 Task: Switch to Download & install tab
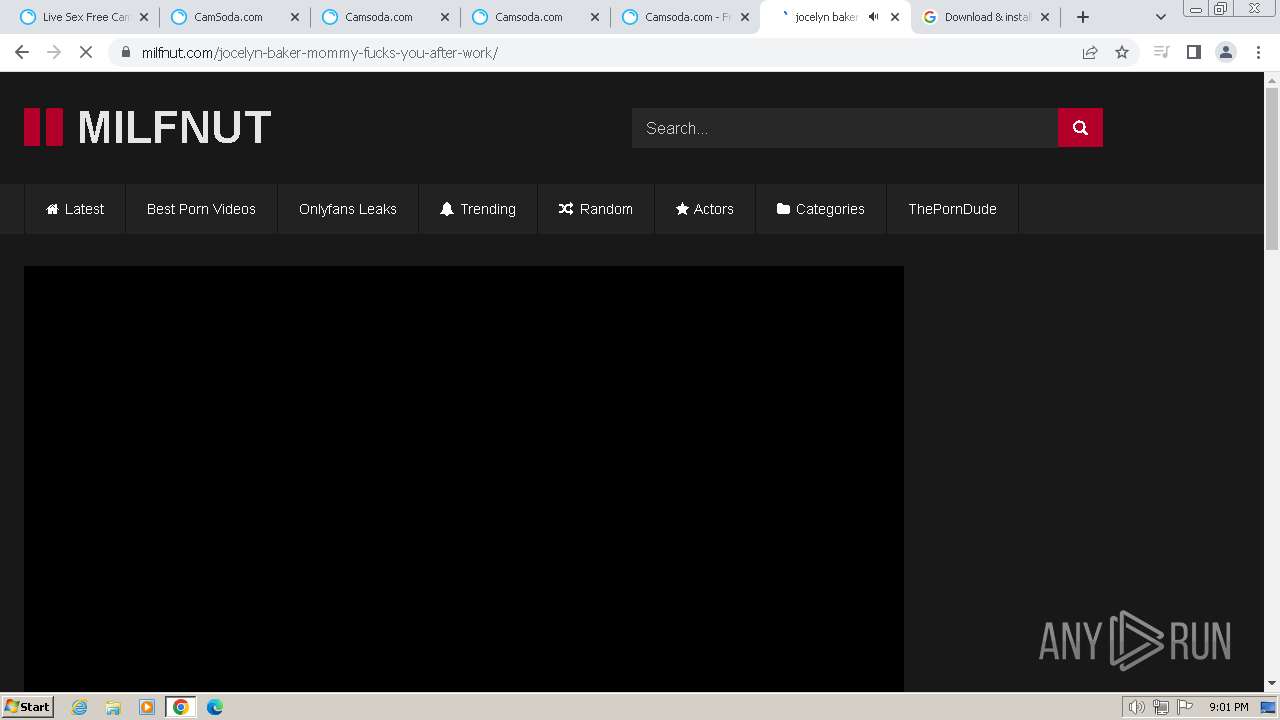tap(985, 17)
